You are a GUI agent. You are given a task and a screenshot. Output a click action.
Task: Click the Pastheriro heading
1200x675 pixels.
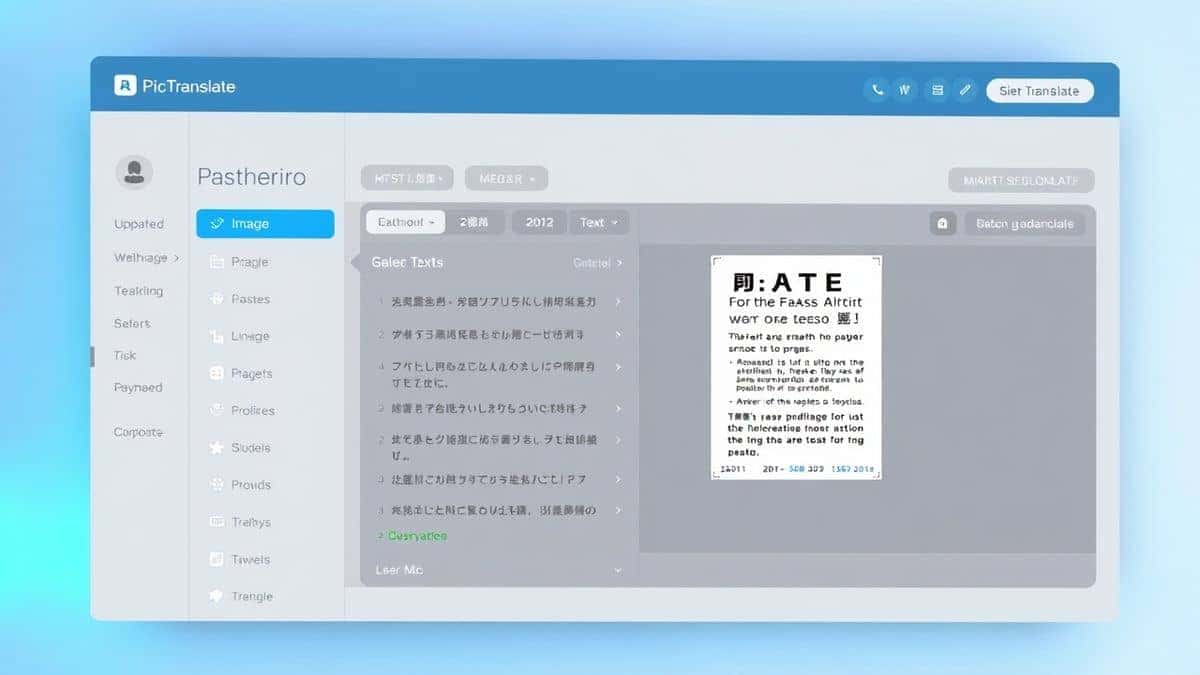[x=252, y=177]
